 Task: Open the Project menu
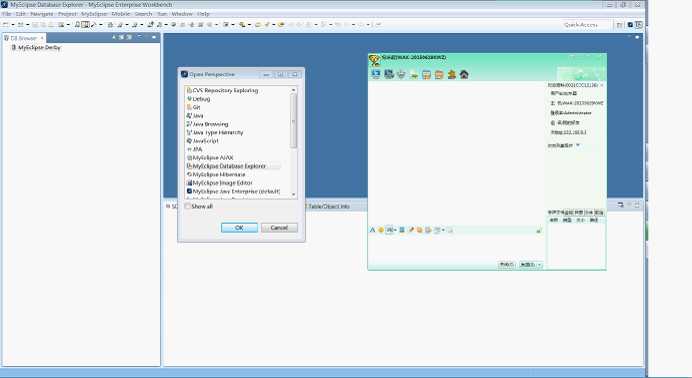[68, 14]
